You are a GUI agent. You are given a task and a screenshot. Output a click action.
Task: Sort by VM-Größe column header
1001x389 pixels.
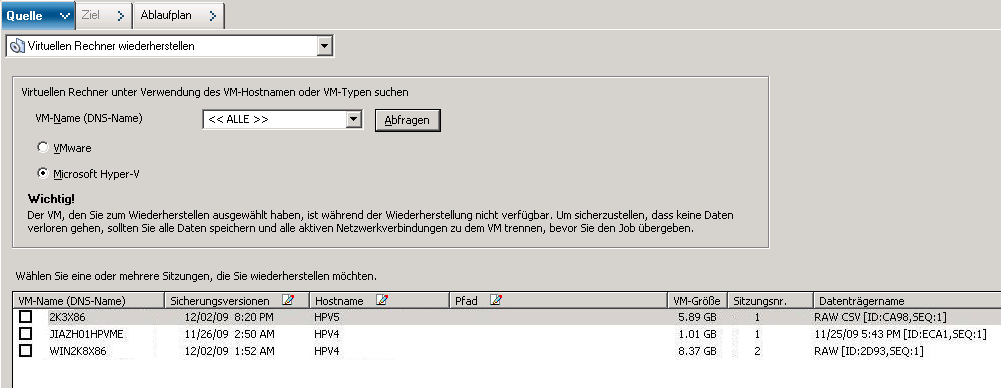tap(696, 301)
